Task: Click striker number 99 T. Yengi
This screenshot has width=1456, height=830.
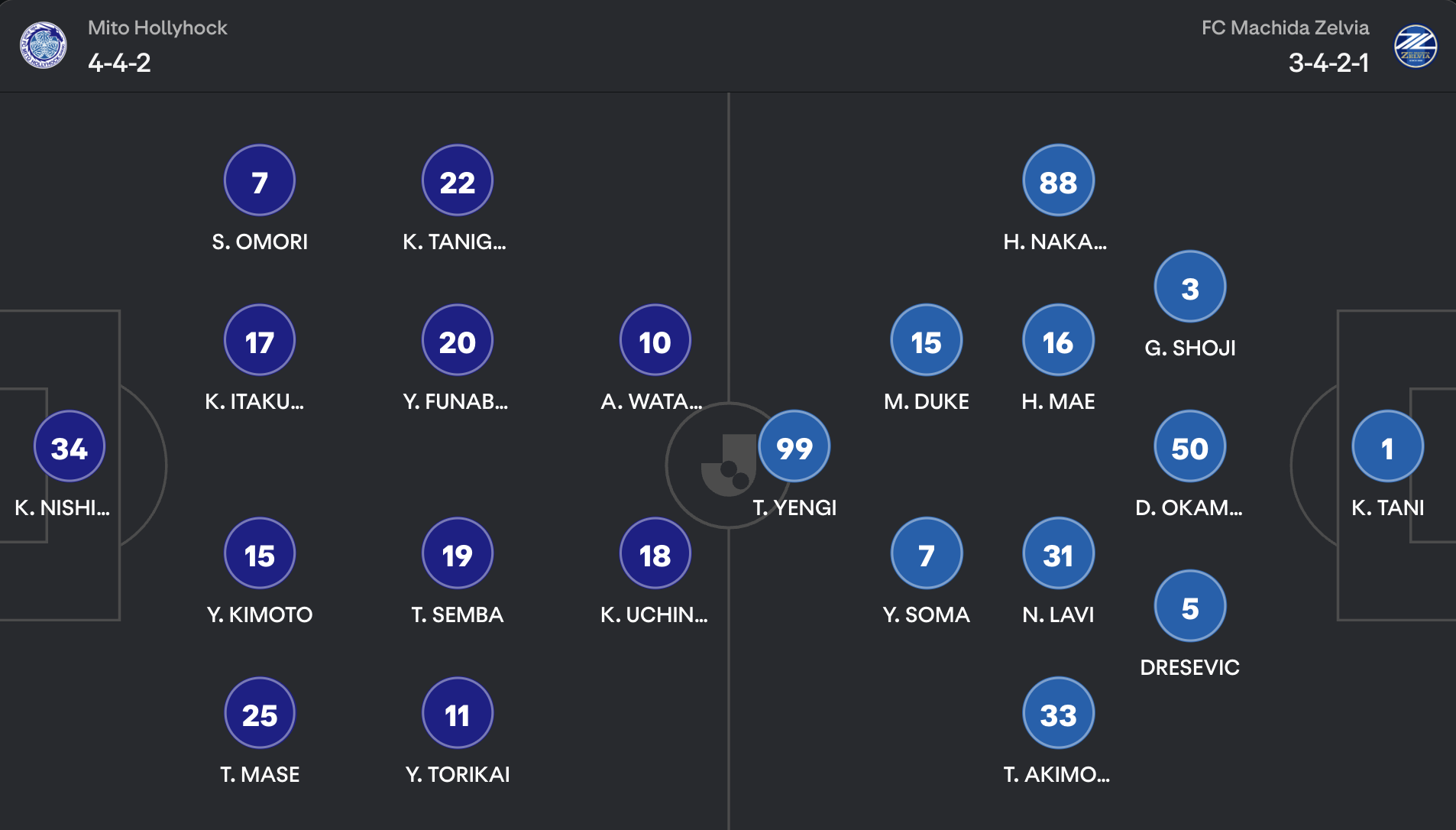Action: coord(794,446)
